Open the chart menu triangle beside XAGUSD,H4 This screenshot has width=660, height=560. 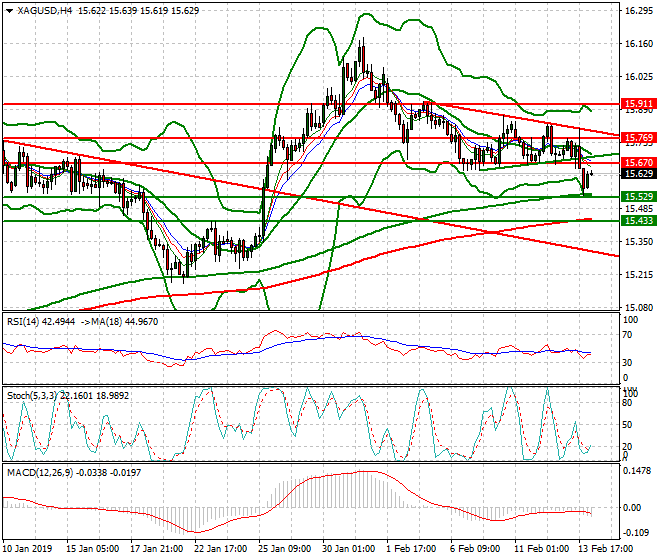[x=10, y=11]
